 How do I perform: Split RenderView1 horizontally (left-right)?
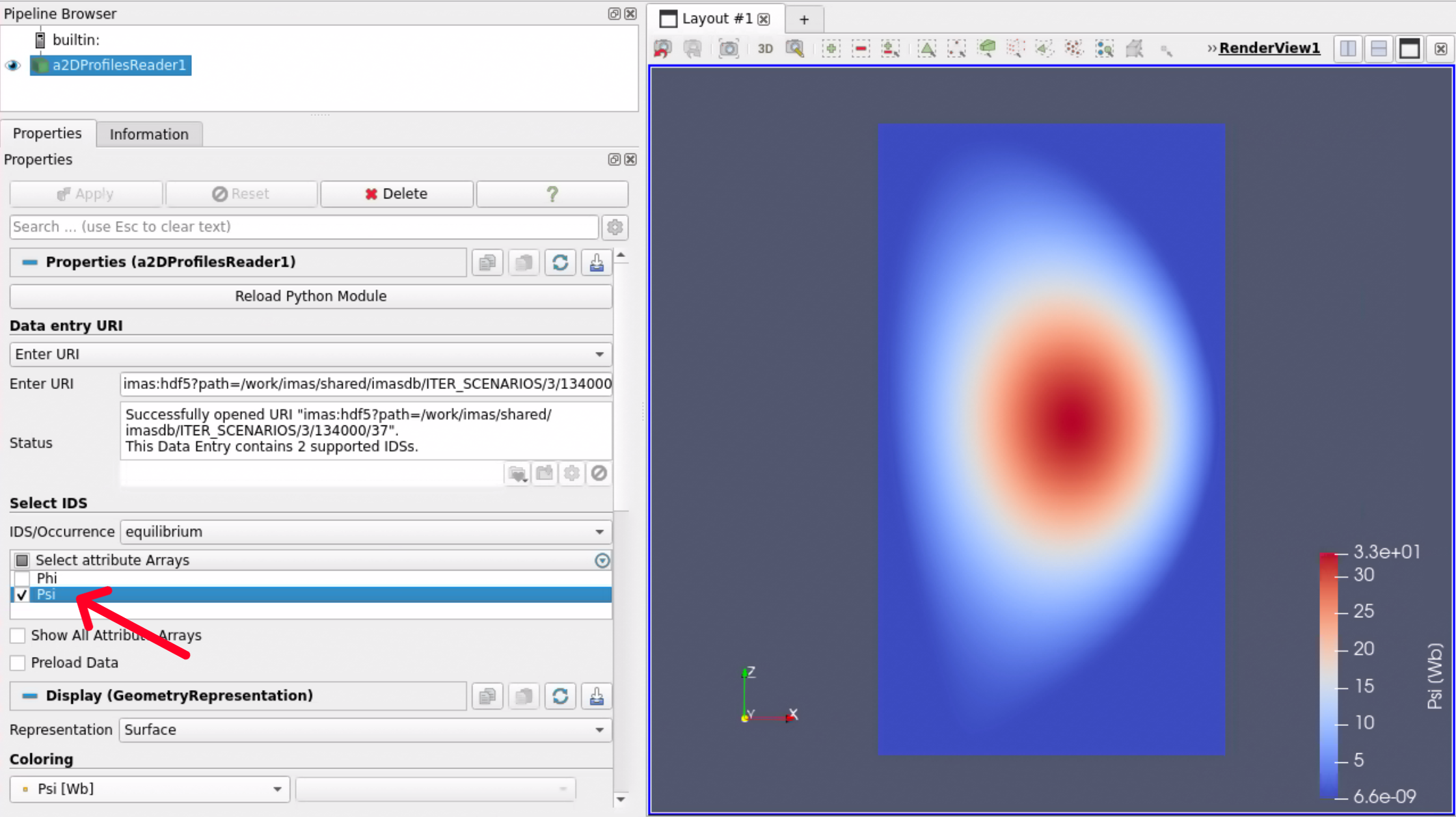coord(1348,49)
